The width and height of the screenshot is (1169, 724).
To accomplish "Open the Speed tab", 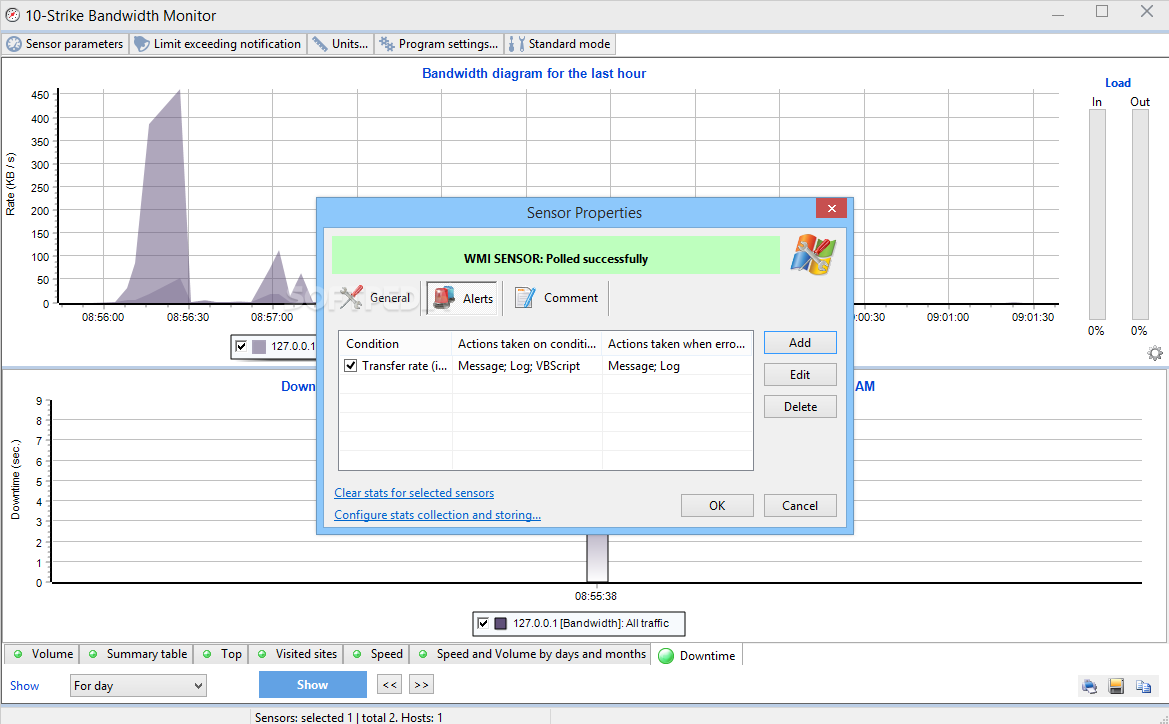I will tap(377, 655).
